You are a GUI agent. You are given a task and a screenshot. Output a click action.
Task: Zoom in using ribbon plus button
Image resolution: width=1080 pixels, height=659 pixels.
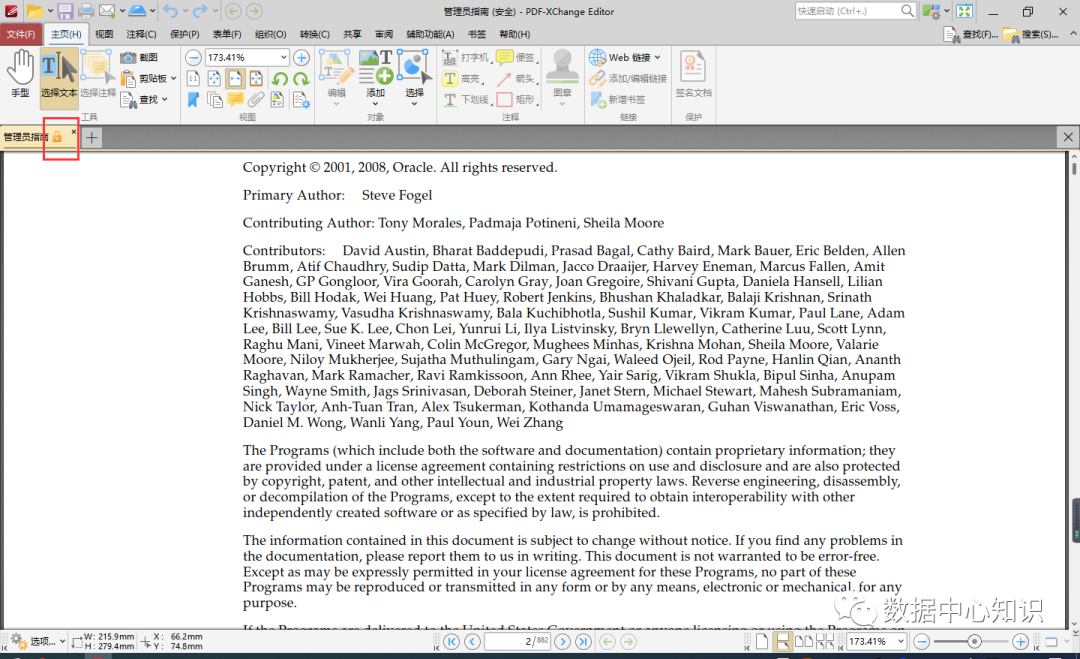pyautogui.click(x=301, y=58)
